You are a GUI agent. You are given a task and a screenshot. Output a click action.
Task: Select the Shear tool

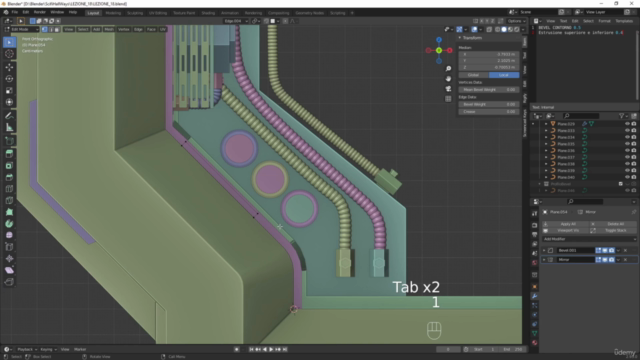(x=9, y=270)
